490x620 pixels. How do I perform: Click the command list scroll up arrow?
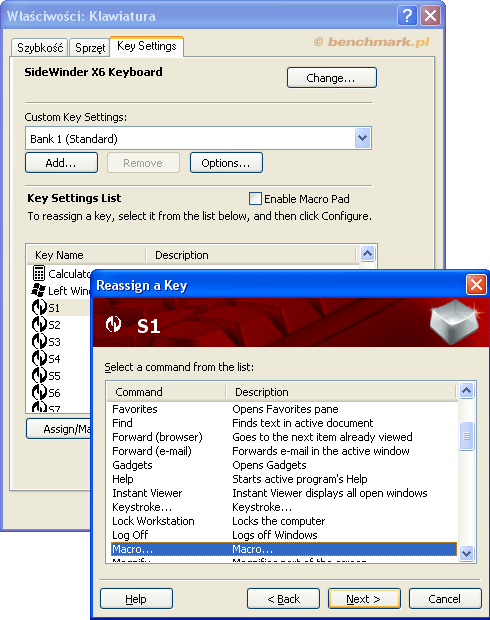pos(467,391)
